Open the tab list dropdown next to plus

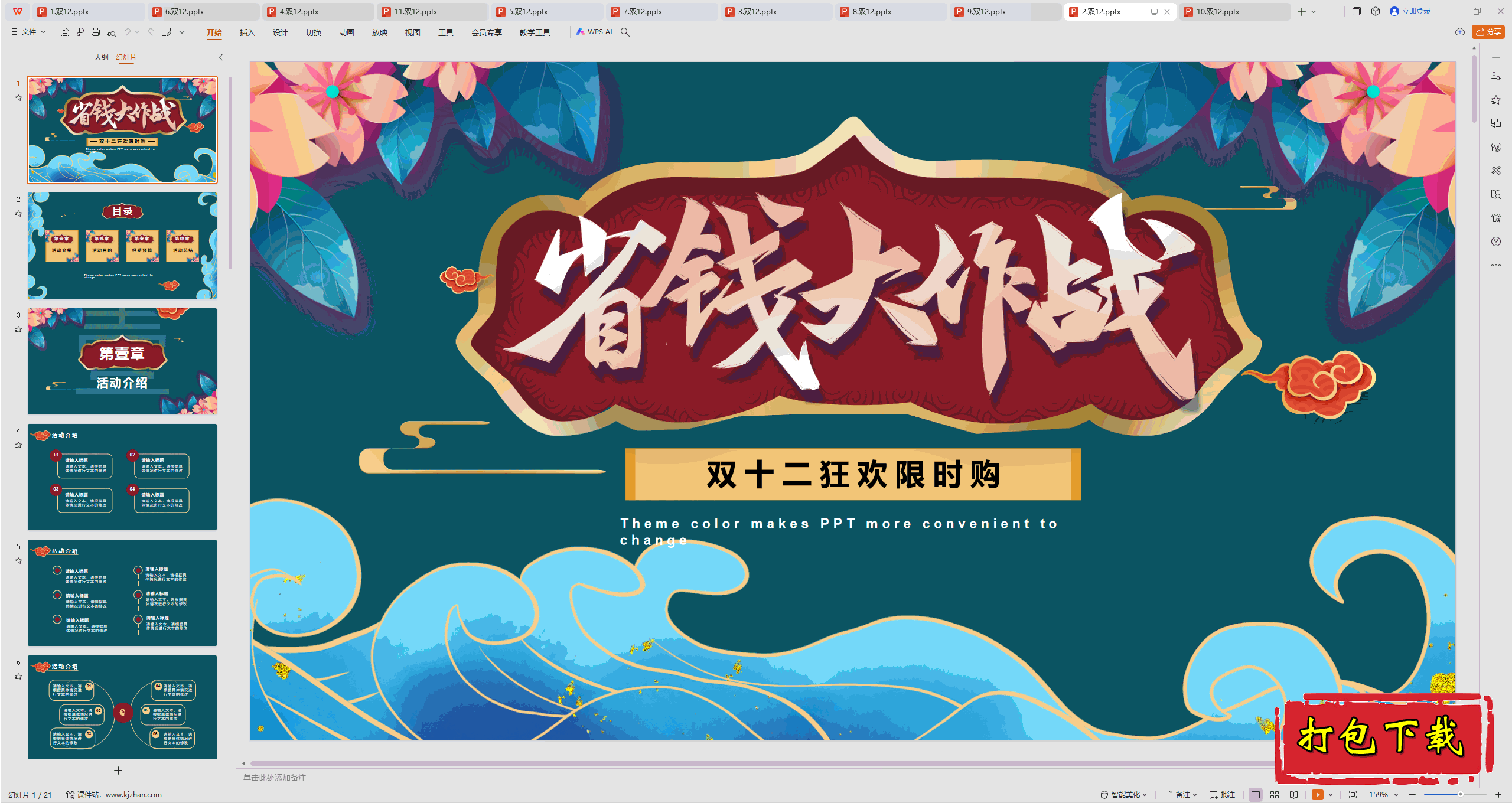(1314, 11)
